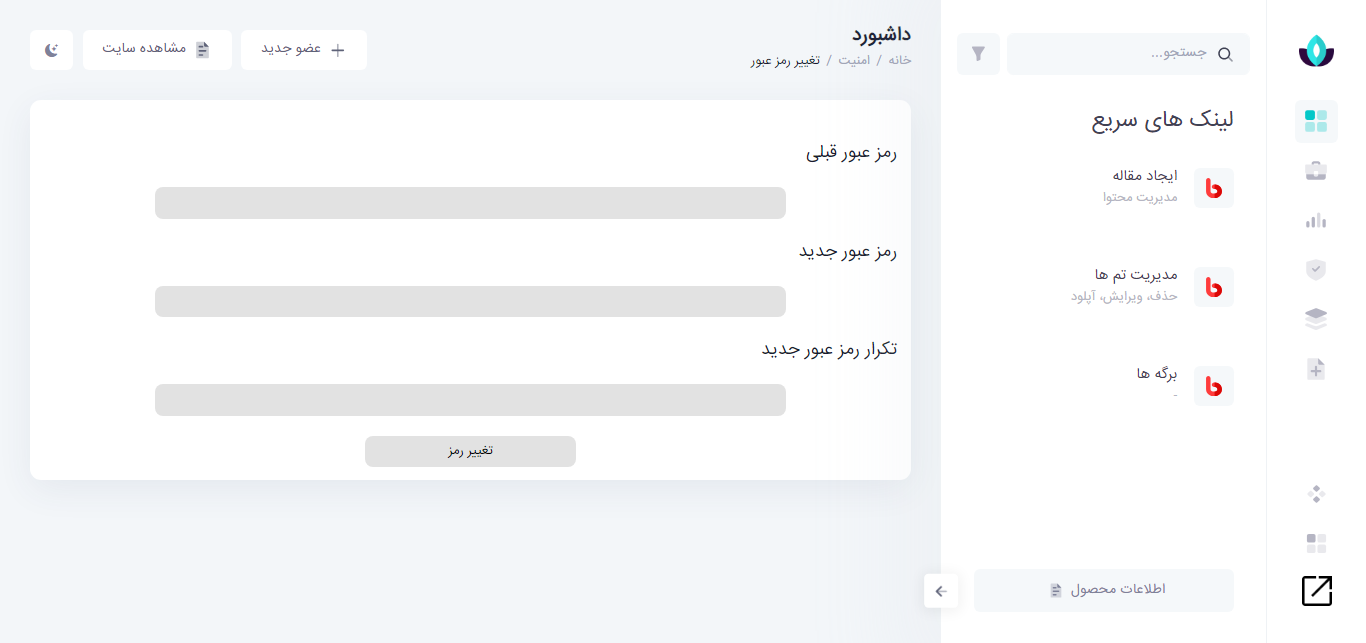Collapse the quick links panel with the arrow
Image resolution: width=1366 pixels, height=643 pixels.
[941, 591]
